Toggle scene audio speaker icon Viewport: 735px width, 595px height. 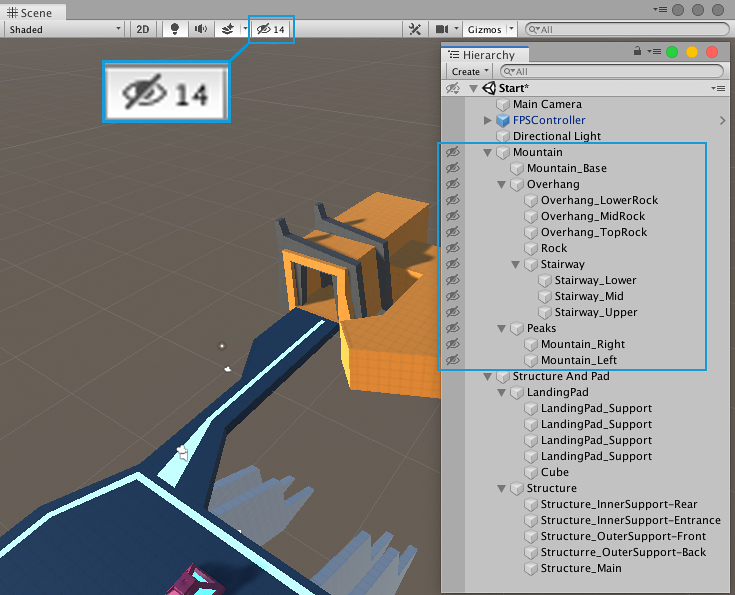point(201,30)
